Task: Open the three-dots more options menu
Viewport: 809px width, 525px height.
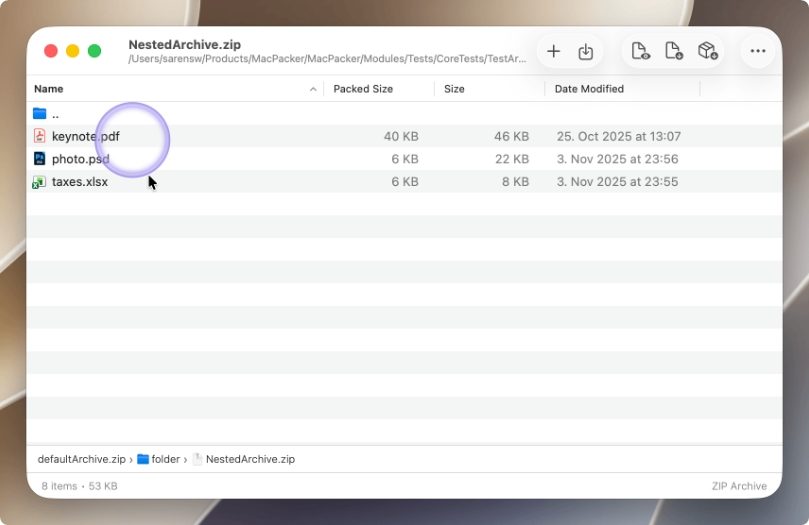Action: tap(757, 51)
